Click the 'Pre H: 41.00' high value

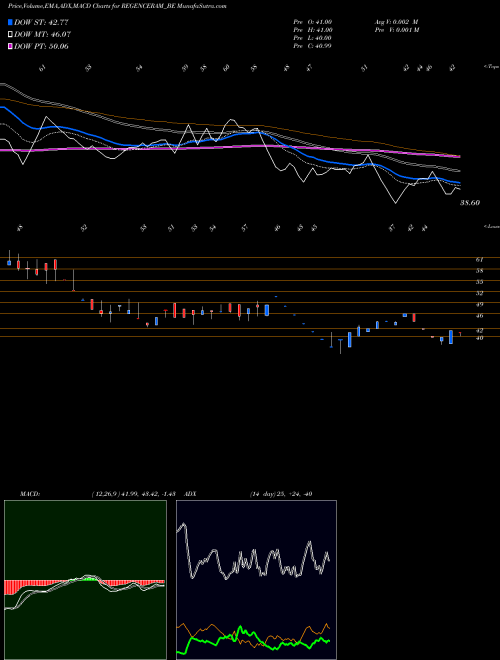(x=313, y=30)
